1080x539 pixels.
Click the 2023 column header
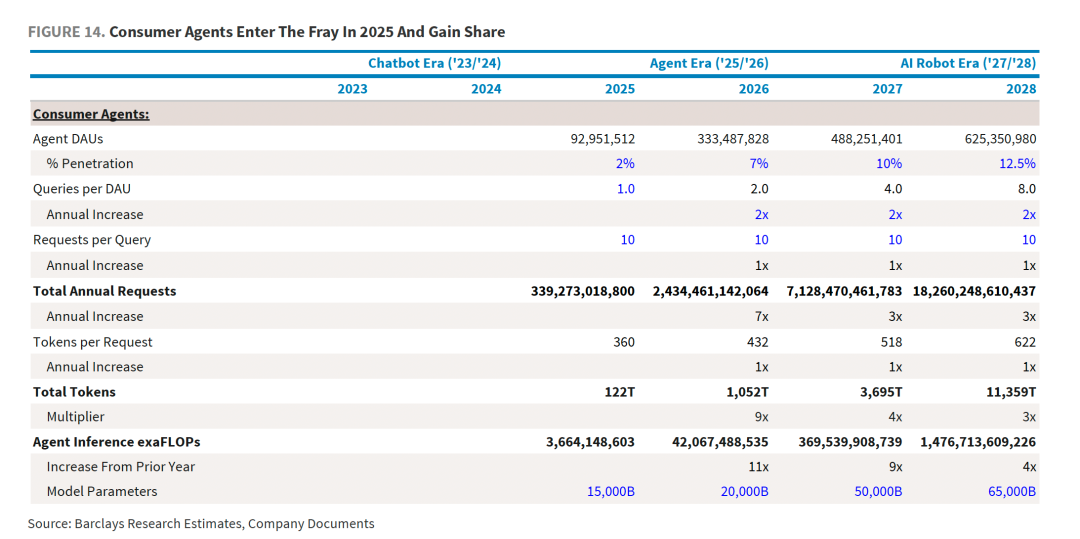point(352,89)
